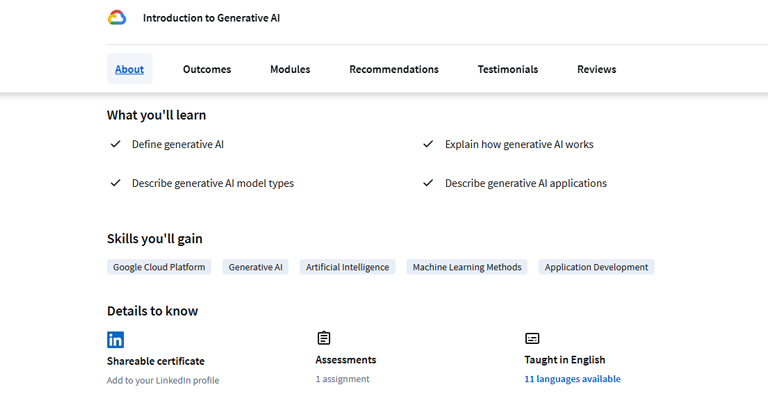Click checkmark beside Explain how generative AI works
This screenshot has width=768, height=395.
pyautogui.click(x=429, y=144)
